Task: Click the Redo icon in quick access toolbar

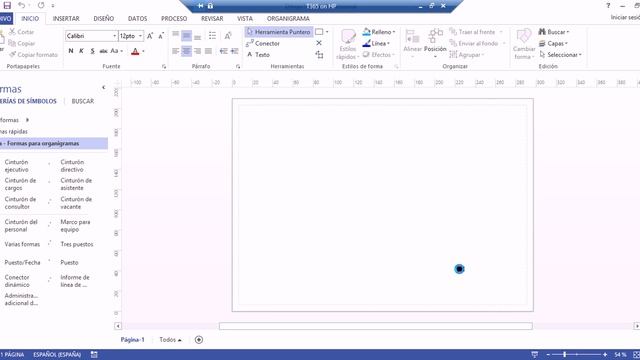Action: pyautogui.click(x=41, y=5)
